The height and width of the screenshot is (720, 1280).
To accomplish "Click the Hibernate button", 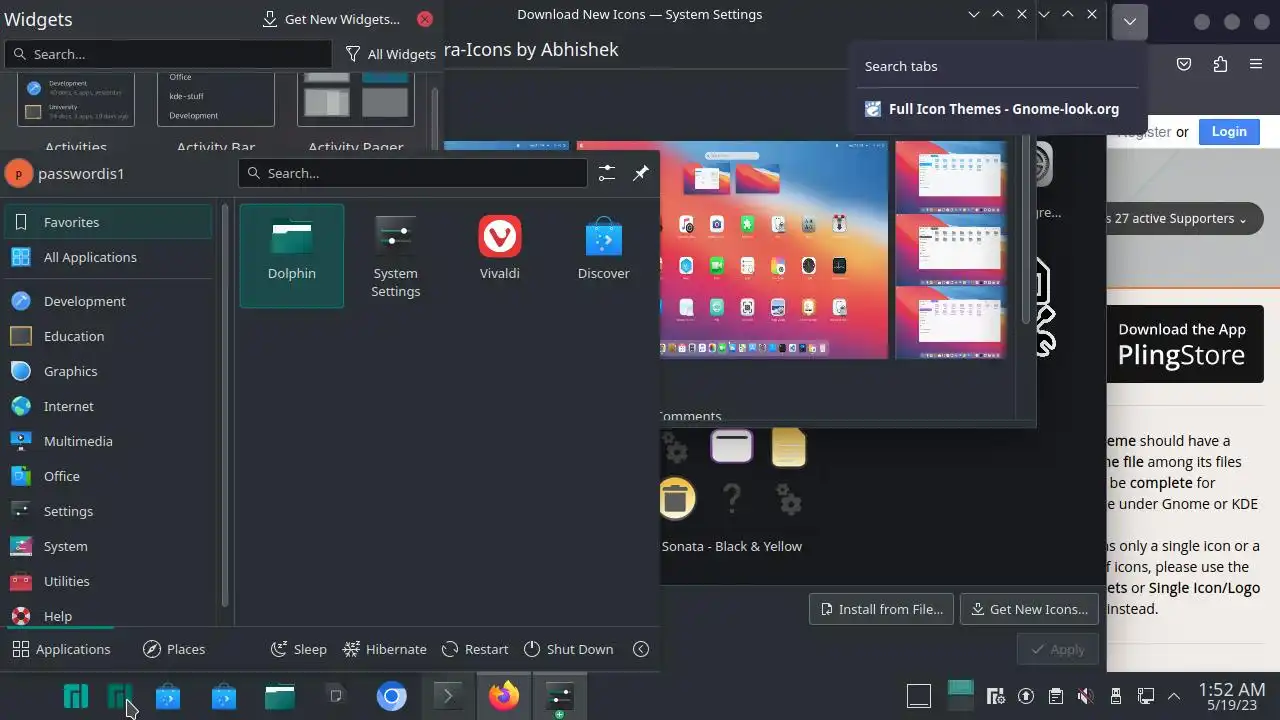I will (385, 649).
